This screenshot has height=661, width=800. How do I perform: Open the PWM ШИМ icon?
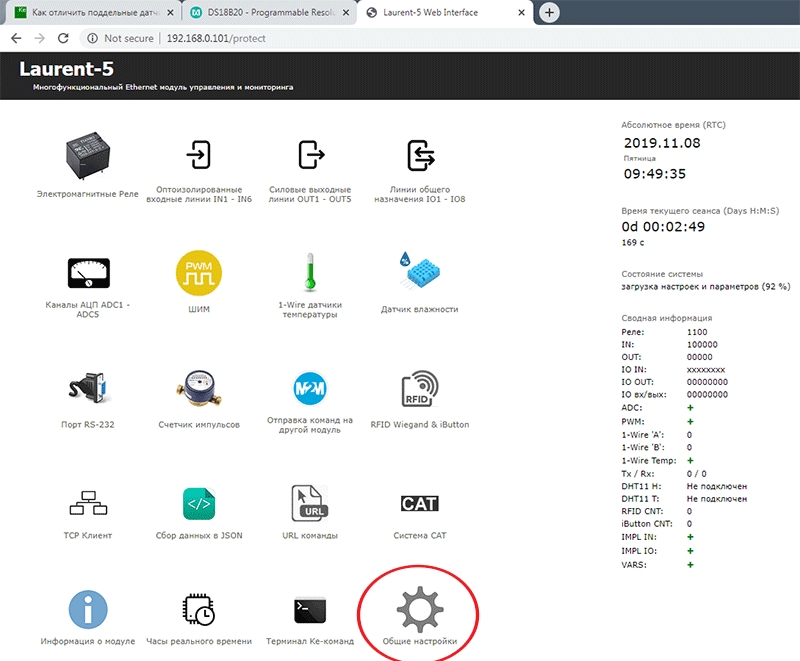199,272
